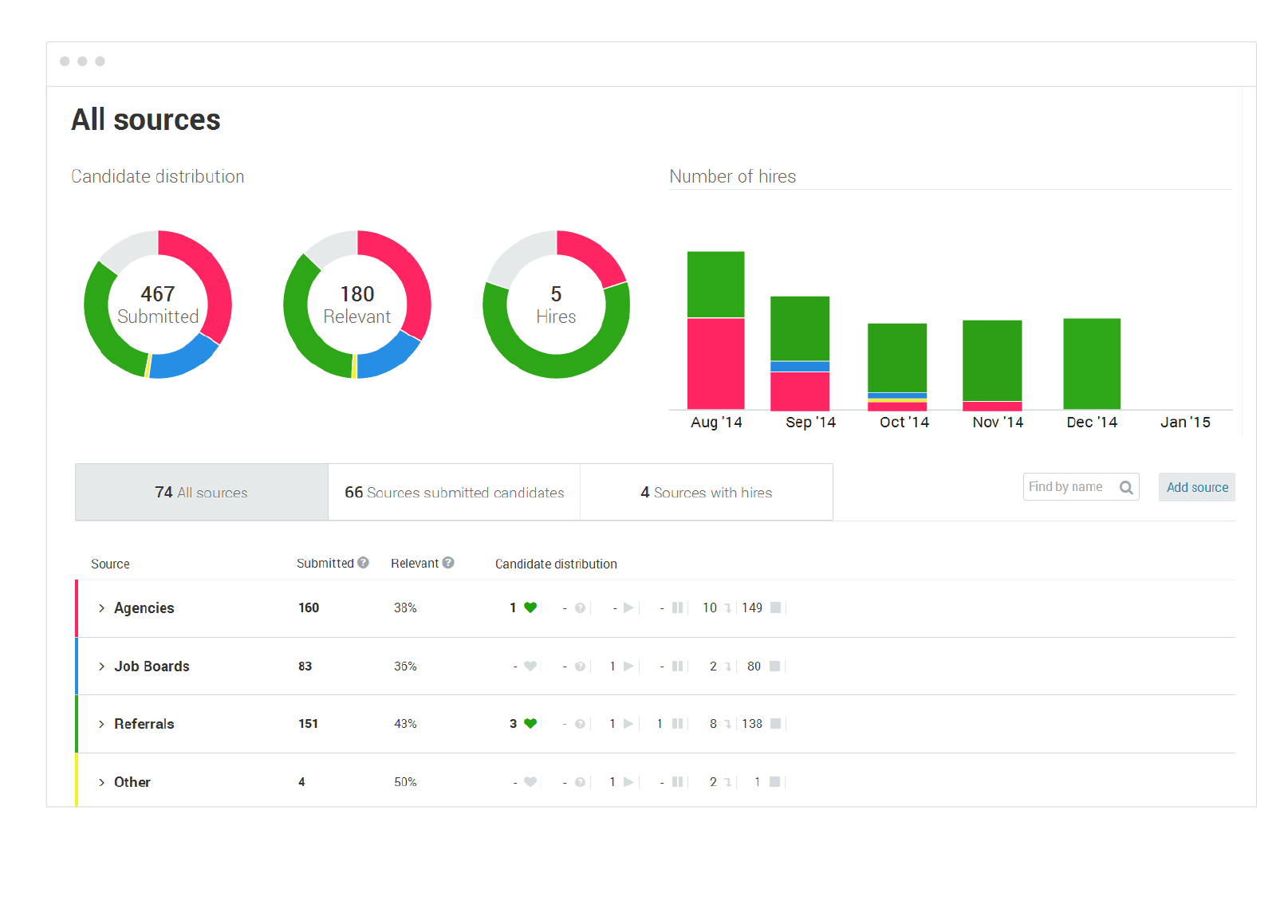
Task: Click the help icon next to Relevant
Action: [448, 563]
